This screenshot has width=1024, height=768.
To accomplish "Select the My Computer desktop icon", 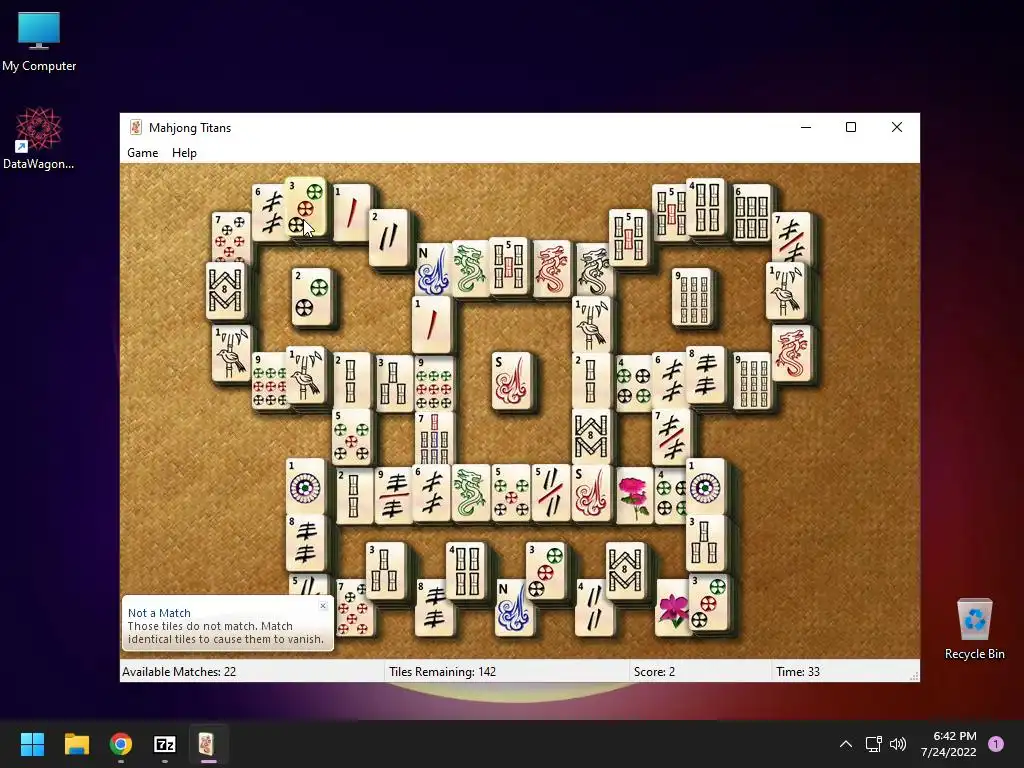I will [x=39, y=41].
